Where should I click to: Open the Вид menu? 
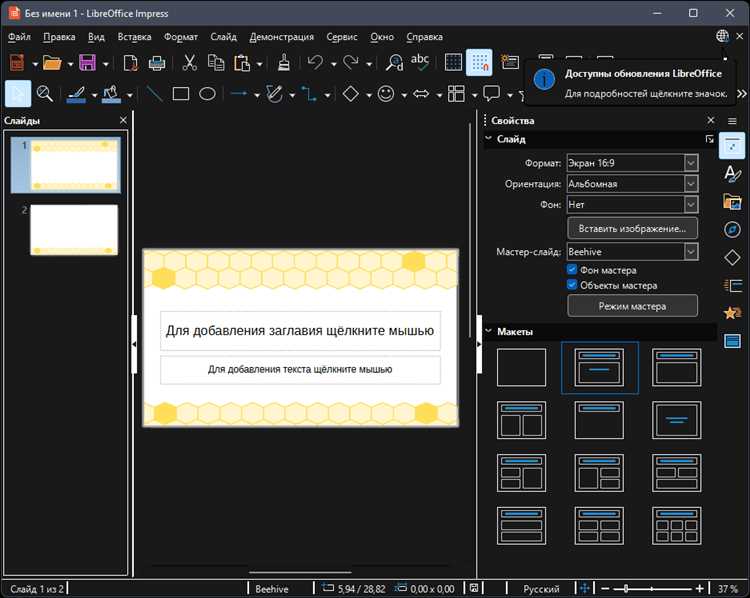coord(96,37)
